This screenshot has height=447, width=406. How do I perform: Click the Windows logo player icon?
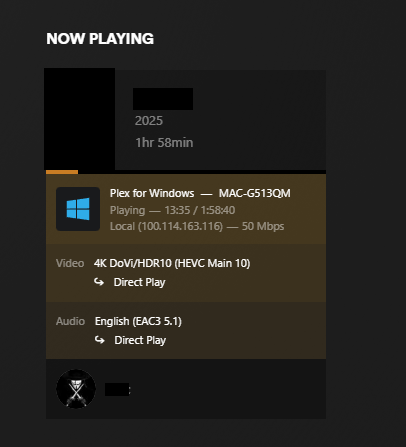(78, 209)
